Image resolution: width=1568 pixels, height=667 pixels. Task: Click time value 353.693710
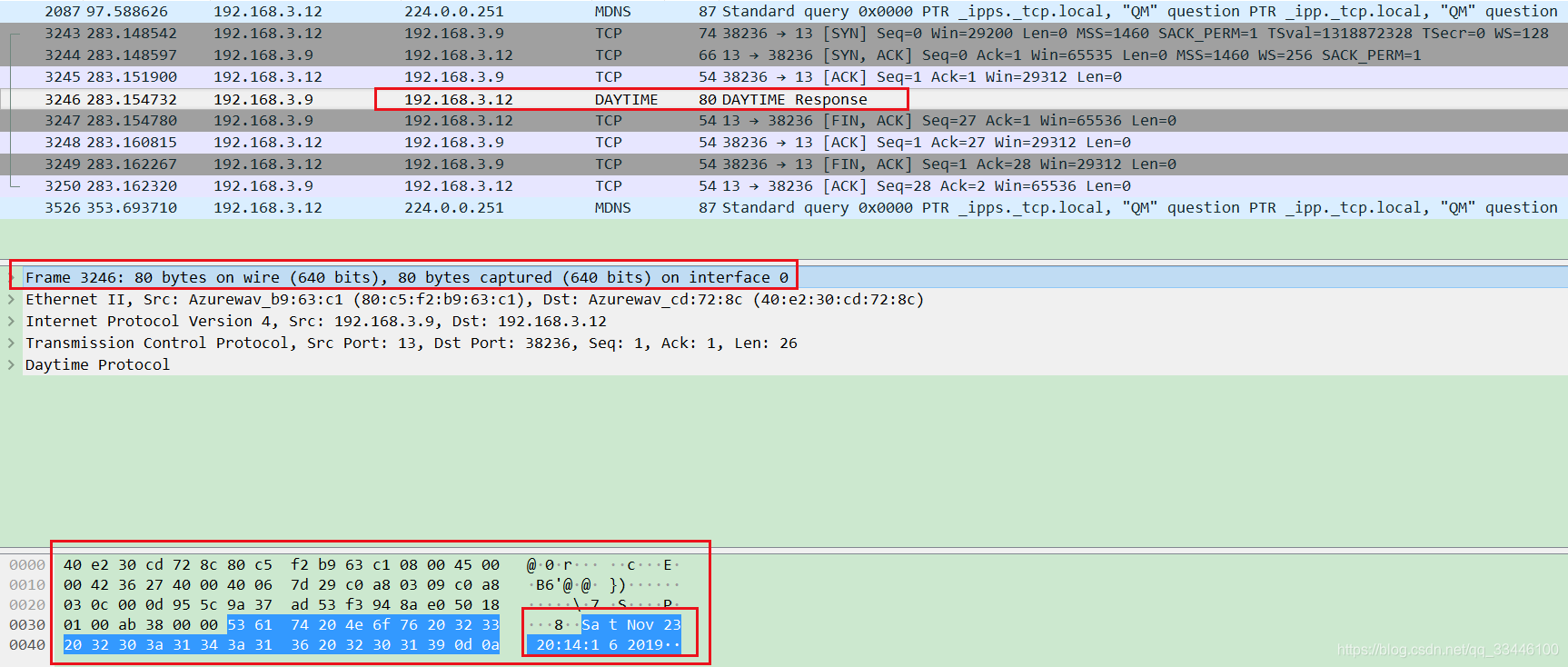click(x=132, y=207)
